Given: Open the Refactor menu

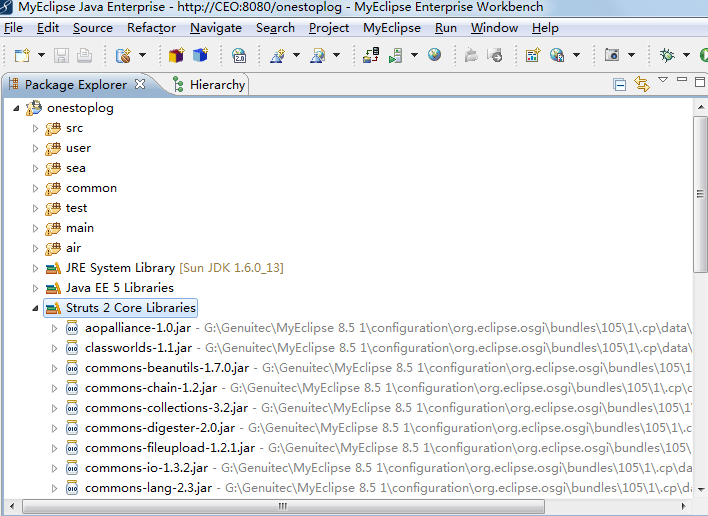Looking at the screenshot, I should 151,28.
